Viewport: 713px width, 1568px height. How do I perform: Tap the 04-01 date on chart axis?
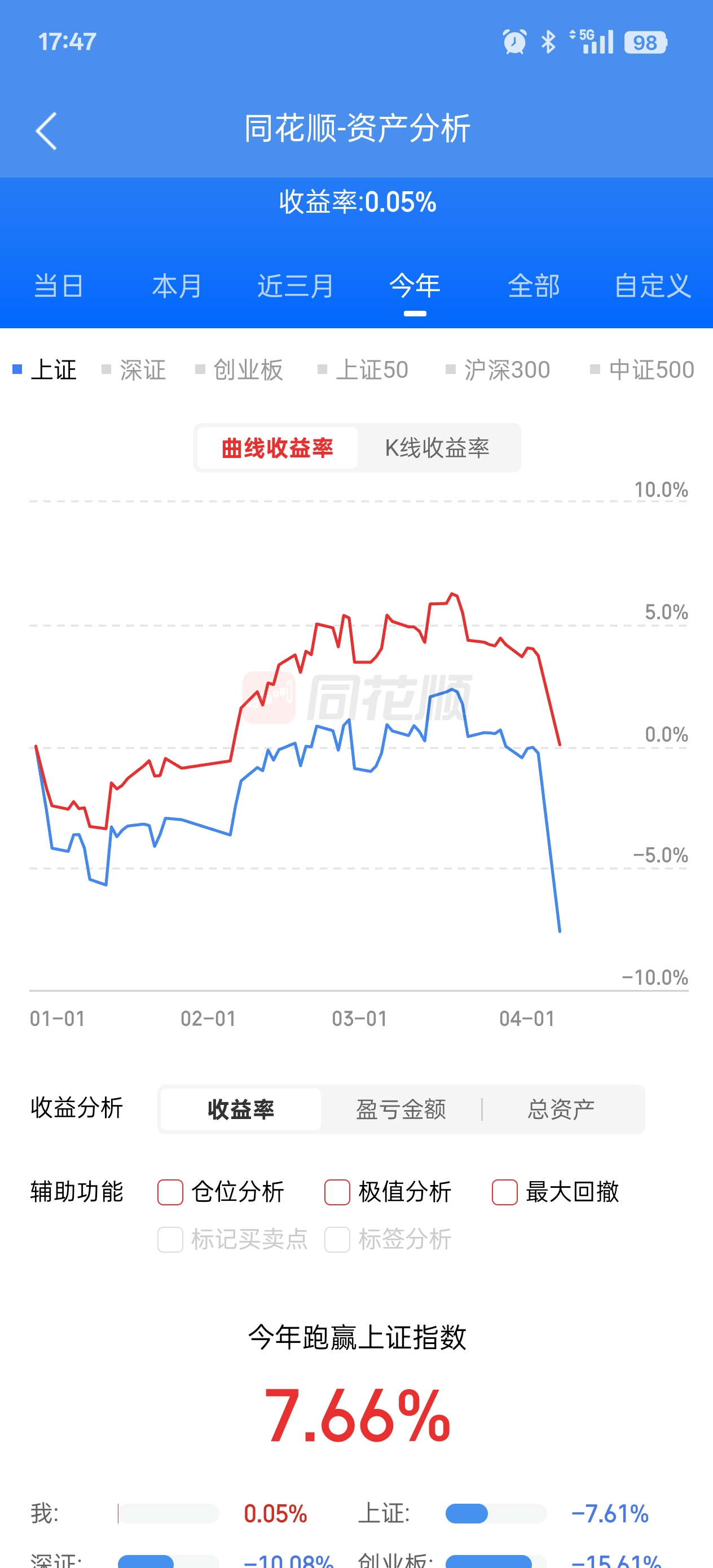click(527, 1018)
